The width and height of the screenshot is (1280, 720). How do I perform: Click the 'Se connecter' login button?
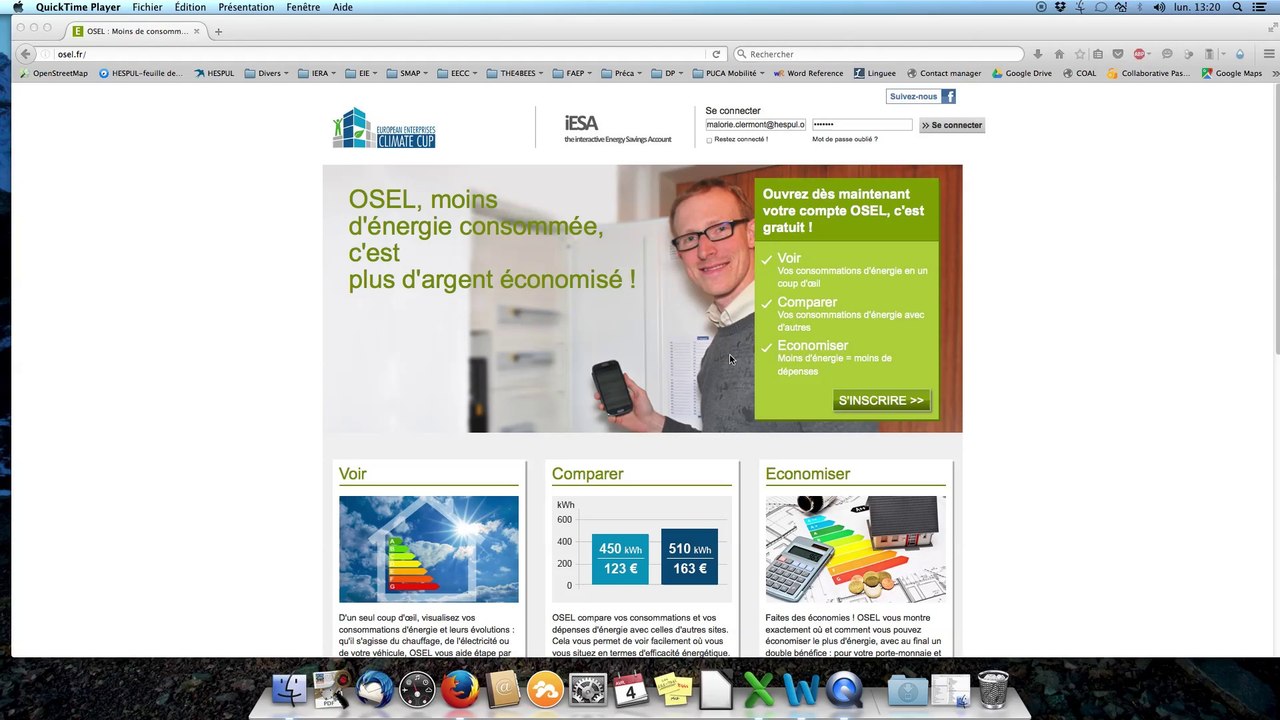(952, 125)
